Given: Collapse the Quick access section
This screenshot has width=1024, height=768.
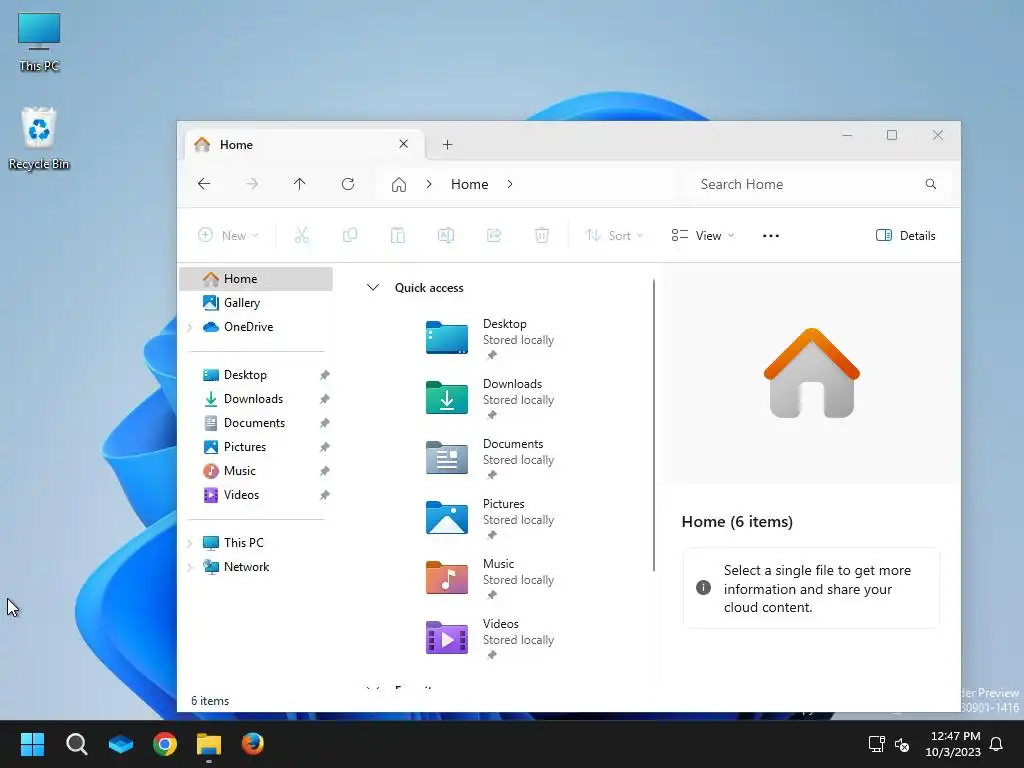Looking at the screenshot, I should pos(372,287).
